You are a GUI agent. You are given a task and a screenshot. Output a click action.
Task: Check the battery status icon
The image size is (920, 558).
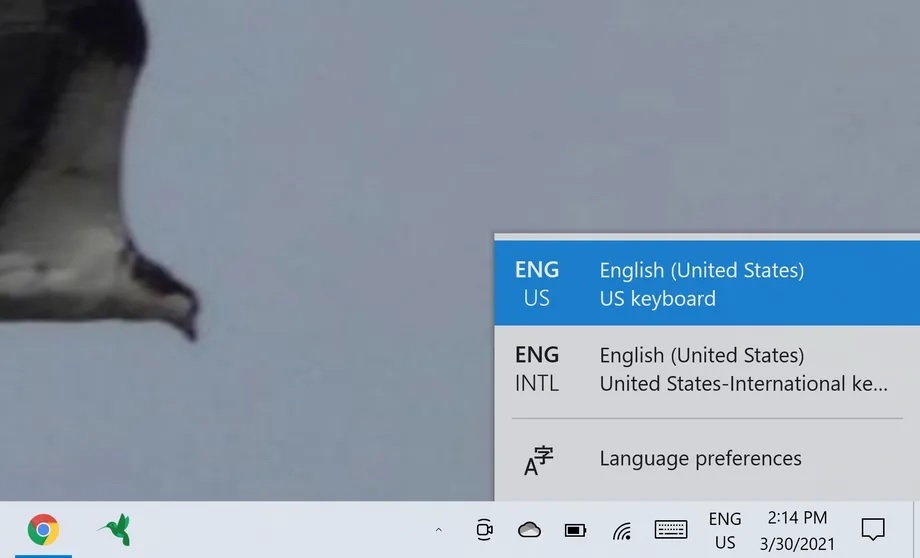[x=575, y=531]
